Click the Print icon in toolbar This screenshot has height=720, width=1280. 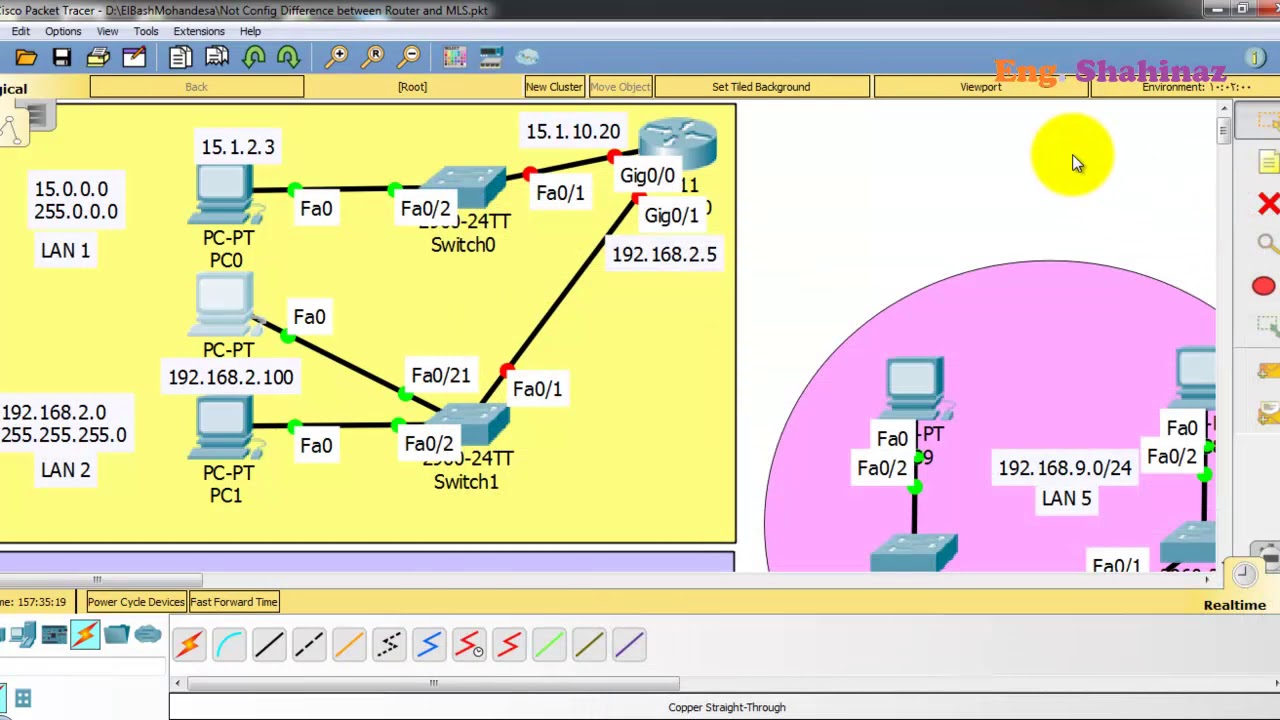coord(98,57)
